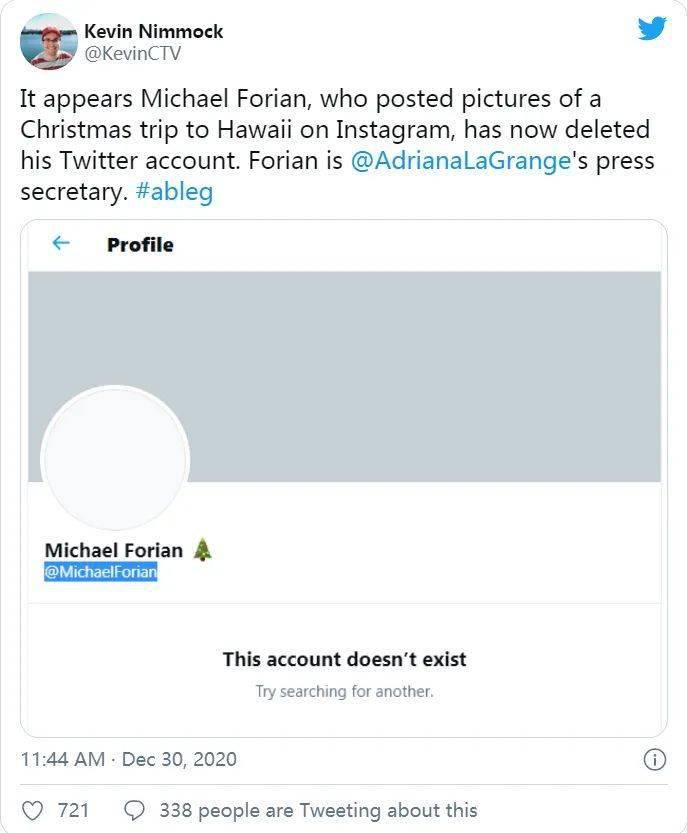
Task: Click the empty profile avatar circle
Action: (x=114, y=458)
